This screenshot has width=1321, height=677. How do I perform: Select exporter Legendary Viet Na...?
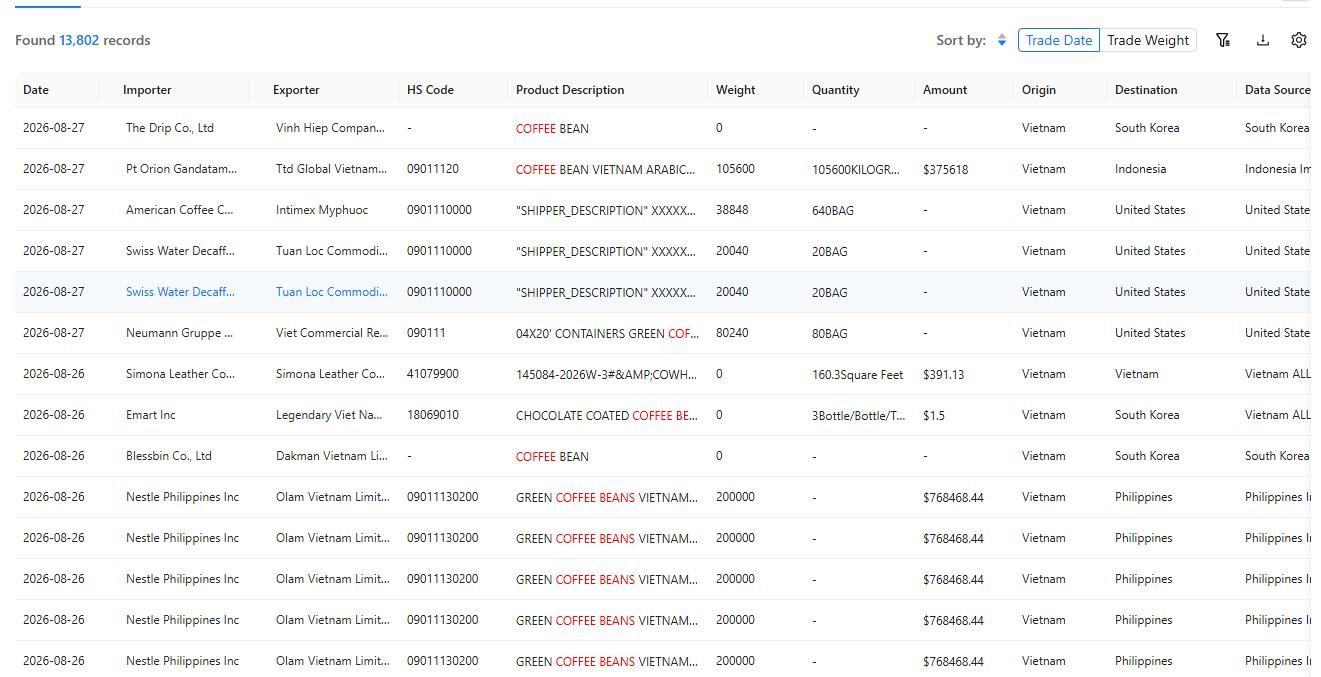[x=330, y=415]
